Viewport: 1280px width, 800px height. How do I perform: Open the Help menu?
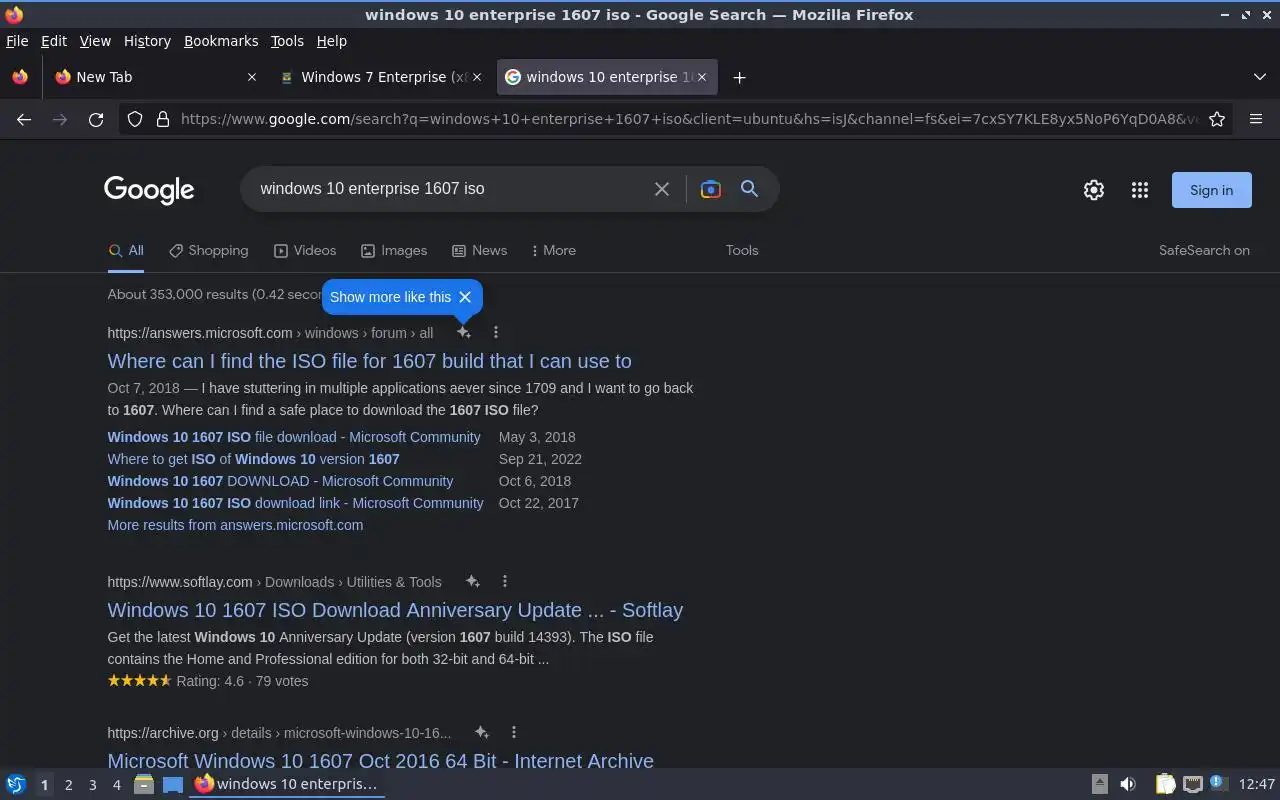click(332, 41)
